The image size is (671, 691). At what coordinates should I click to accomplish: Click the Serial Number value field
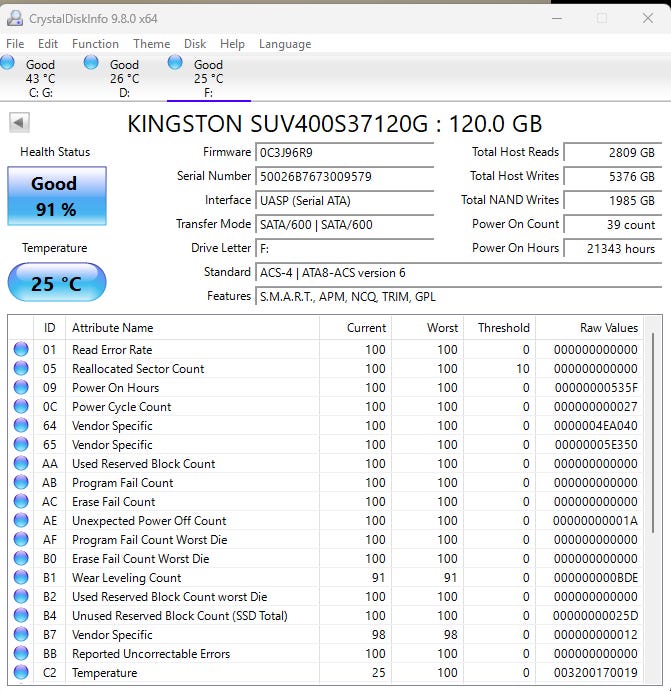click(344, 177)
